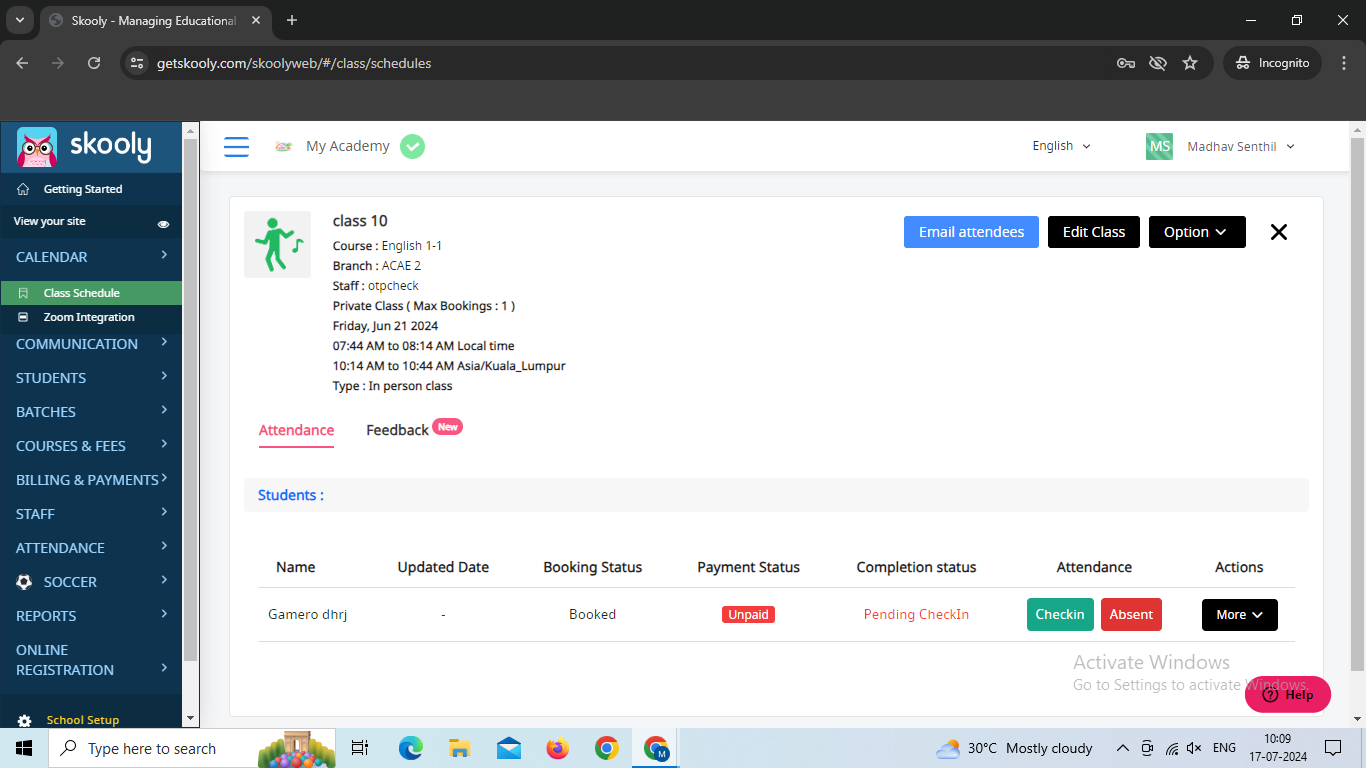
Task: Click the sidebar scroll down arrow
Action: click(x=191, y=718)
